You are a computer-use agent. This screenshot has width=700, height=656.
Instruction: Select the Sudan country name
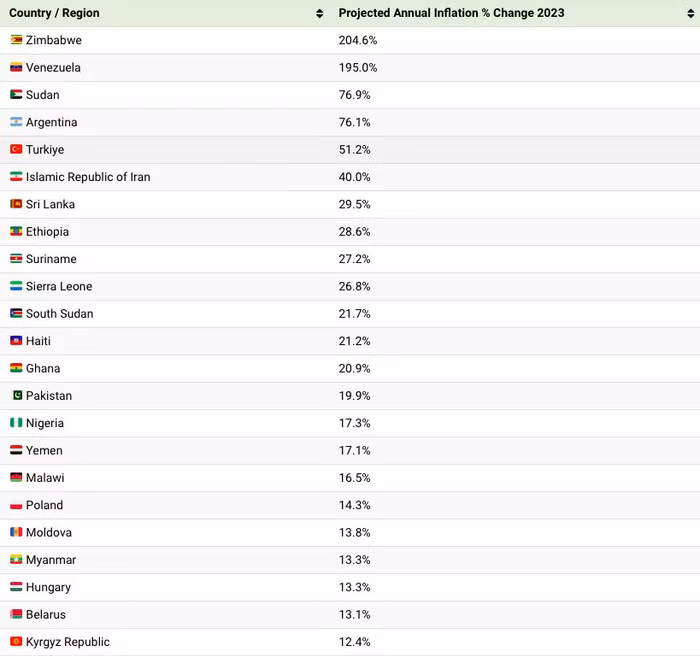pos(43,95)
